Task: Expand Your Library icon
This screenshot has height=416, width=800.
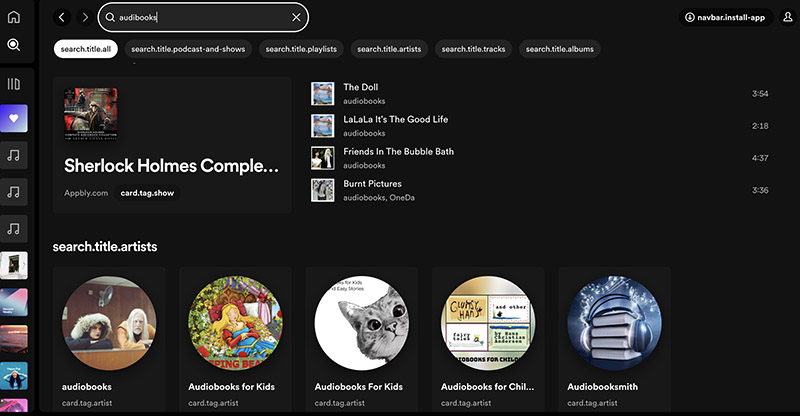Action: [x=14, y=84]
